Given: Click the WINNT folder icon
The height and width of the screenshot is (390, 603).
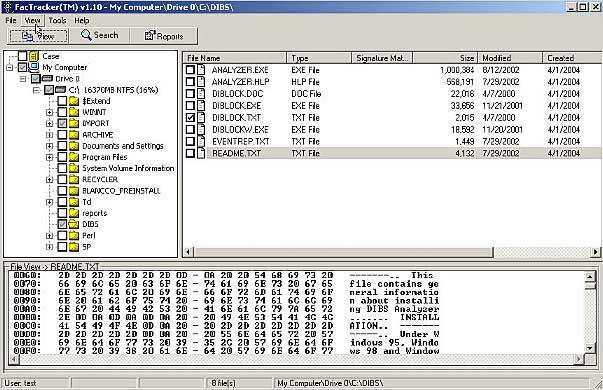Looking at the screenshot, I should click(74, 112).
